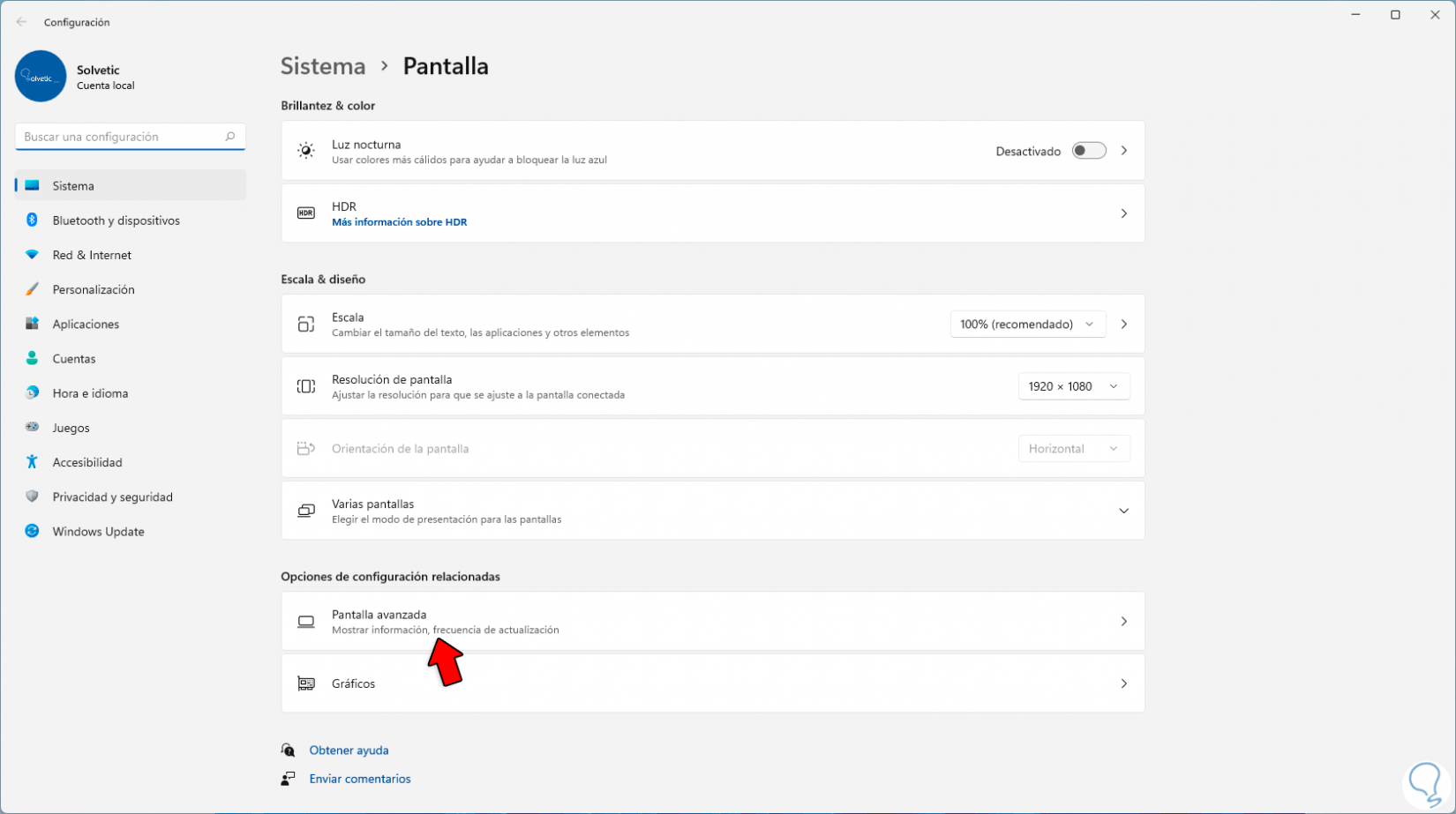The image size is (1456, 814).
Task: Select Hora e idioma in the sidebar
Action: [90, 393]
